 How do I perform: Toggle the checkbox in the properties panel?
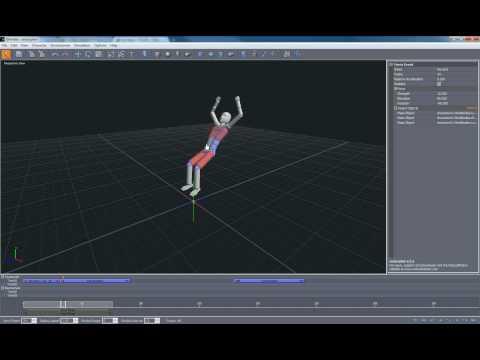439,84
